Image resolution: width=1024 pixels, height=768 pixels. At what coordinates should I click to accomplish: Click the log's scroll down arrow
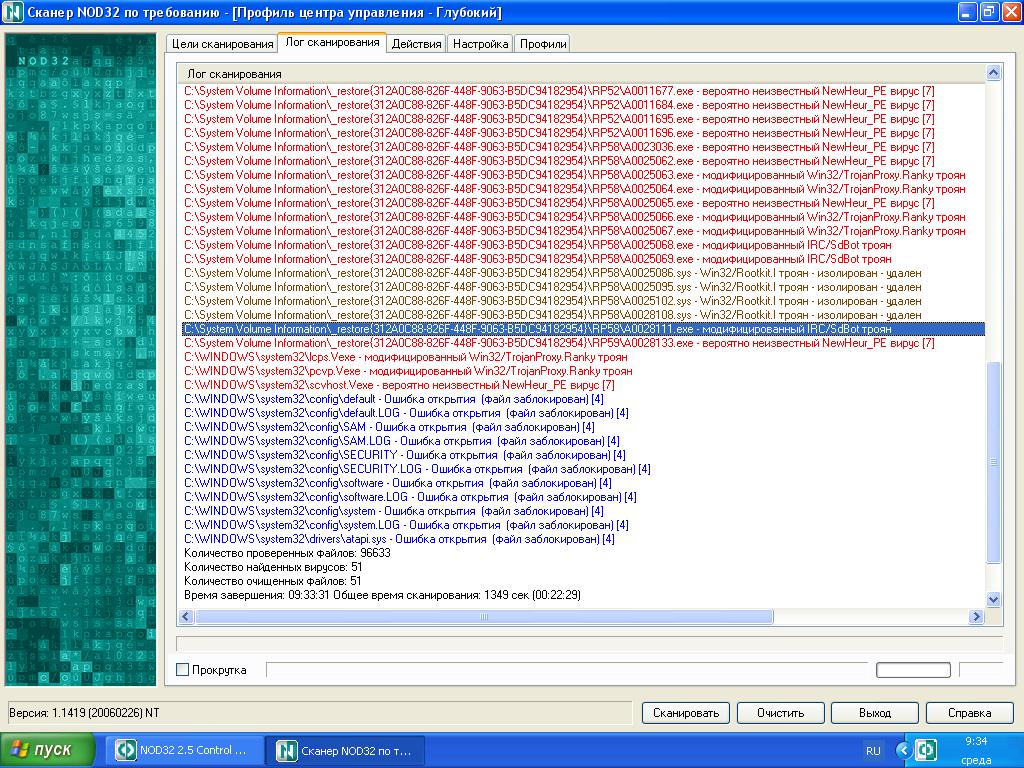point(993,599)
